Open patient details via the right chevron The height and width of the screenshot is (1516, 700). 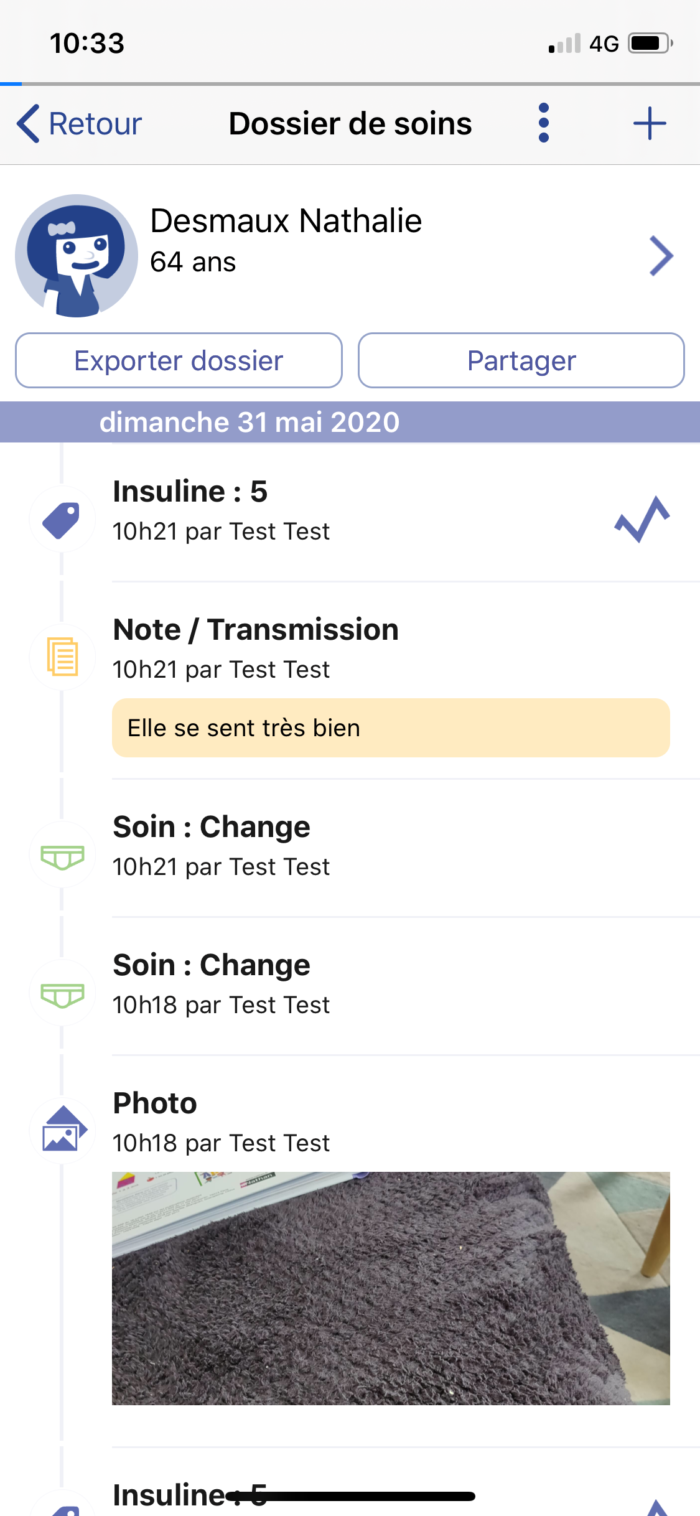661,256
